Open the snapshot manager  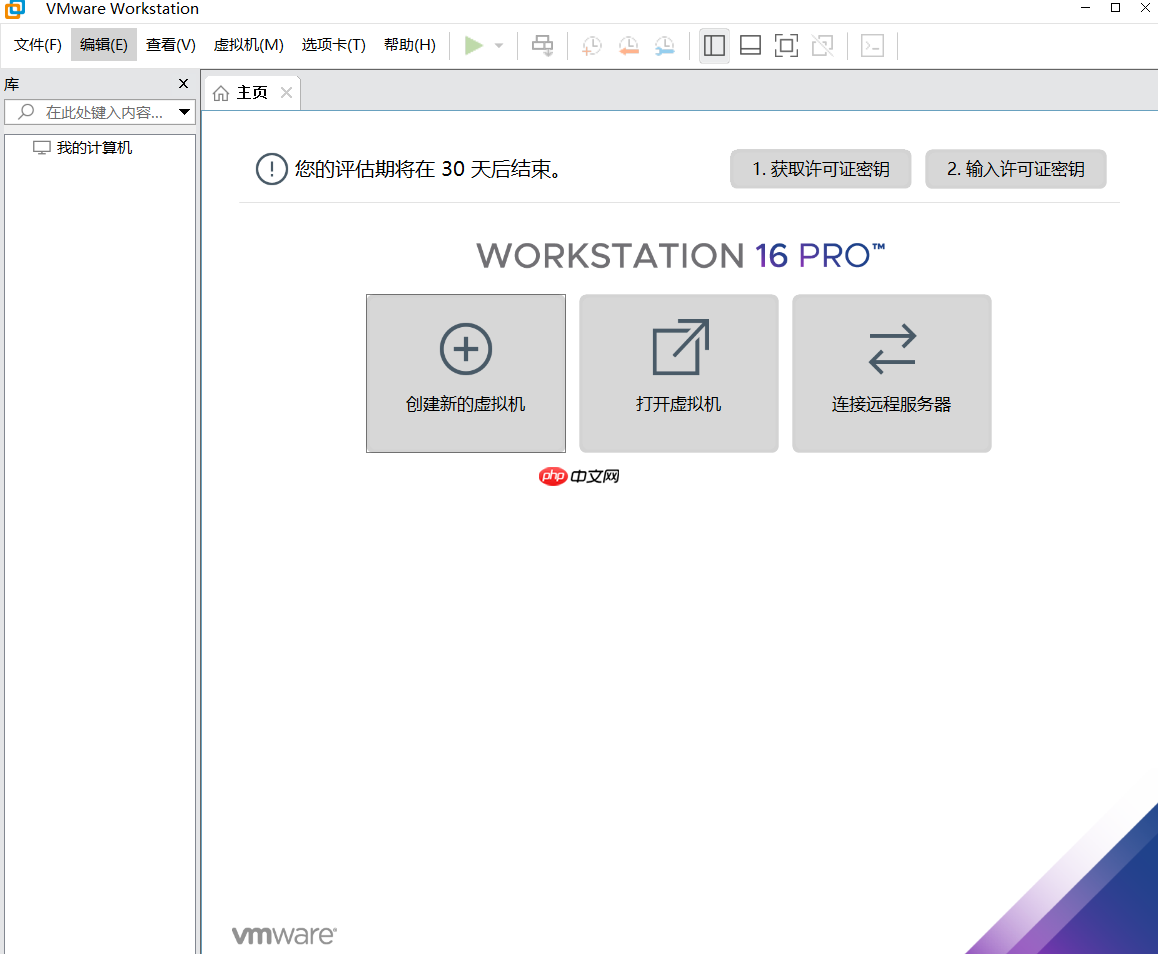(x=664, y=45)
